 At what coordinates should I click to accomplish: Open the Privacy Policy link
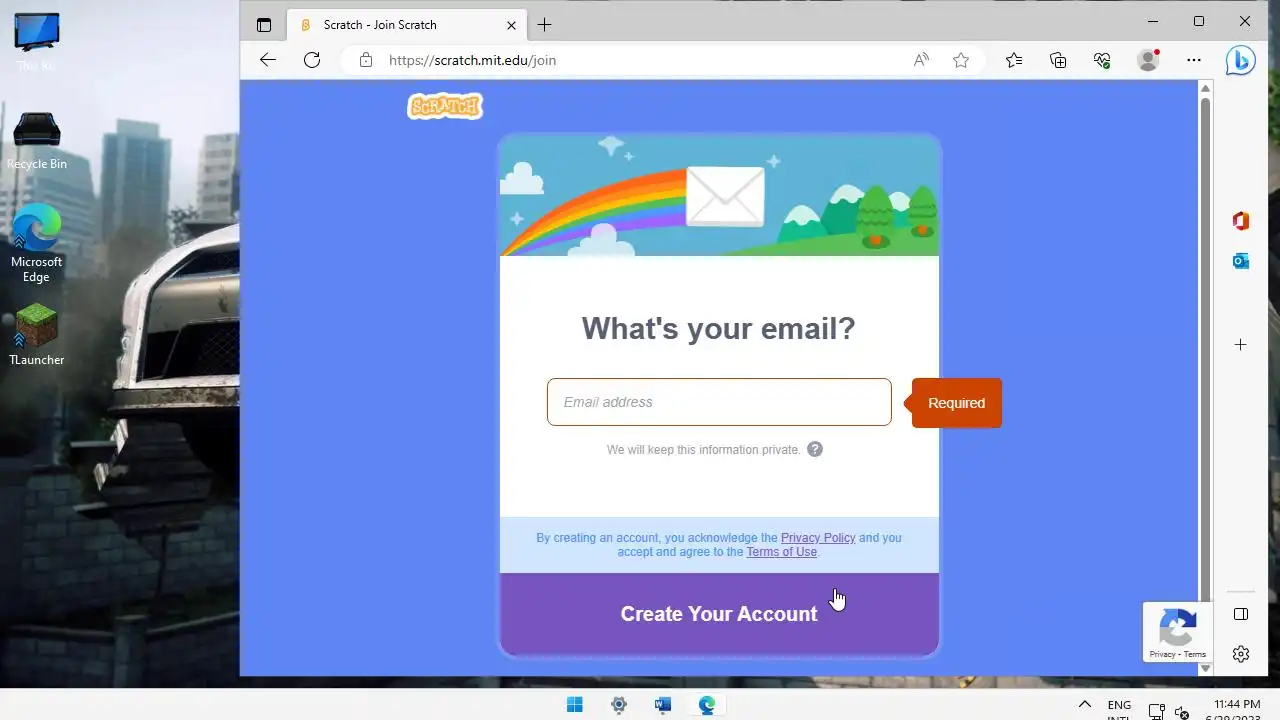tap(818, 538)
